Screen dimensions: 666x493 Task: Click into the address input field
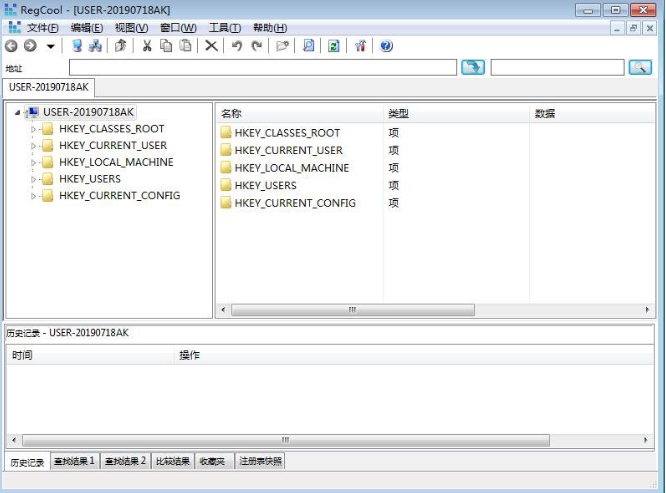tap(263, 68)
